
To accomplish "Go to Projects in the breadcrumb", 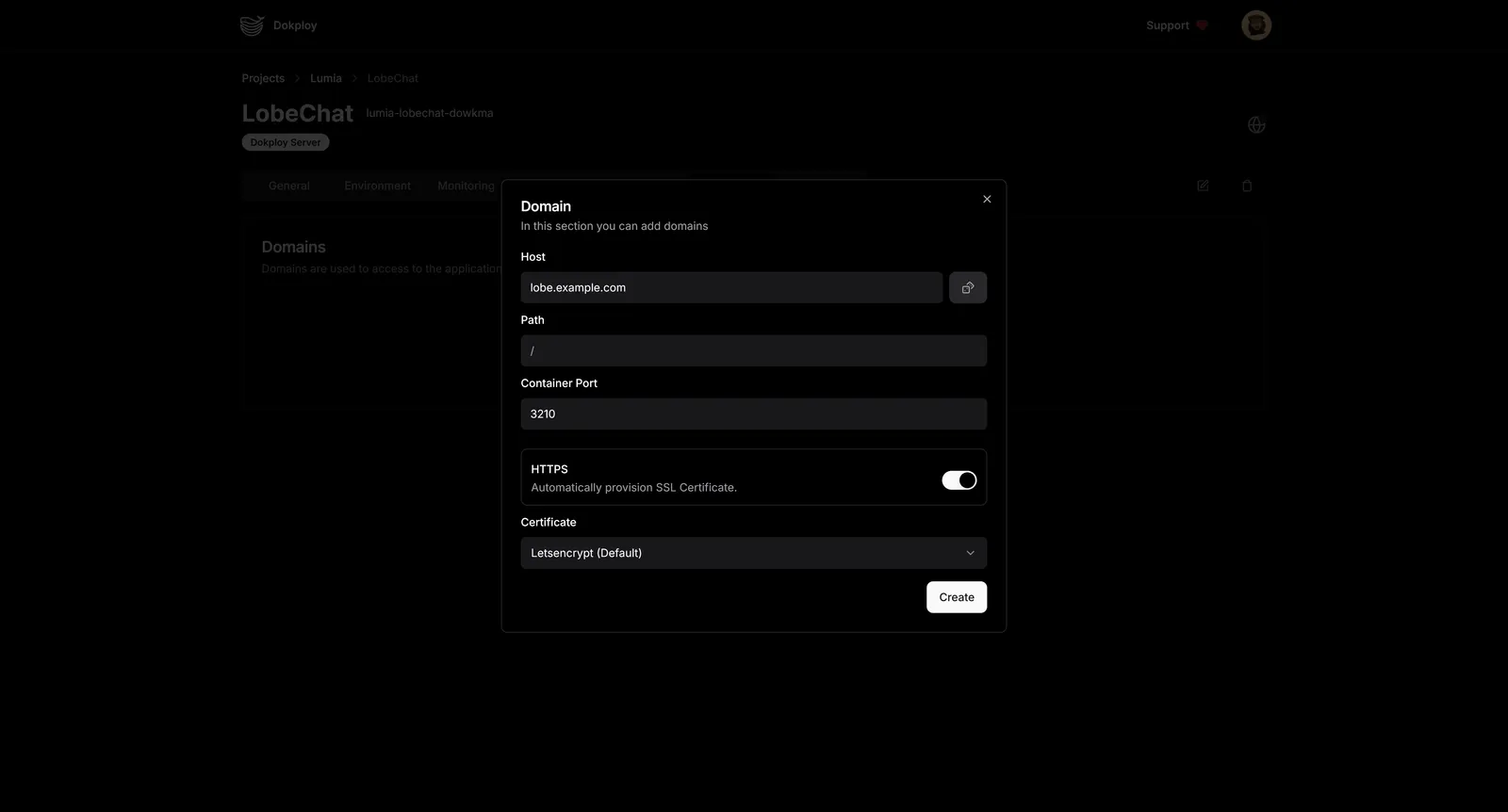I will 263,78.
